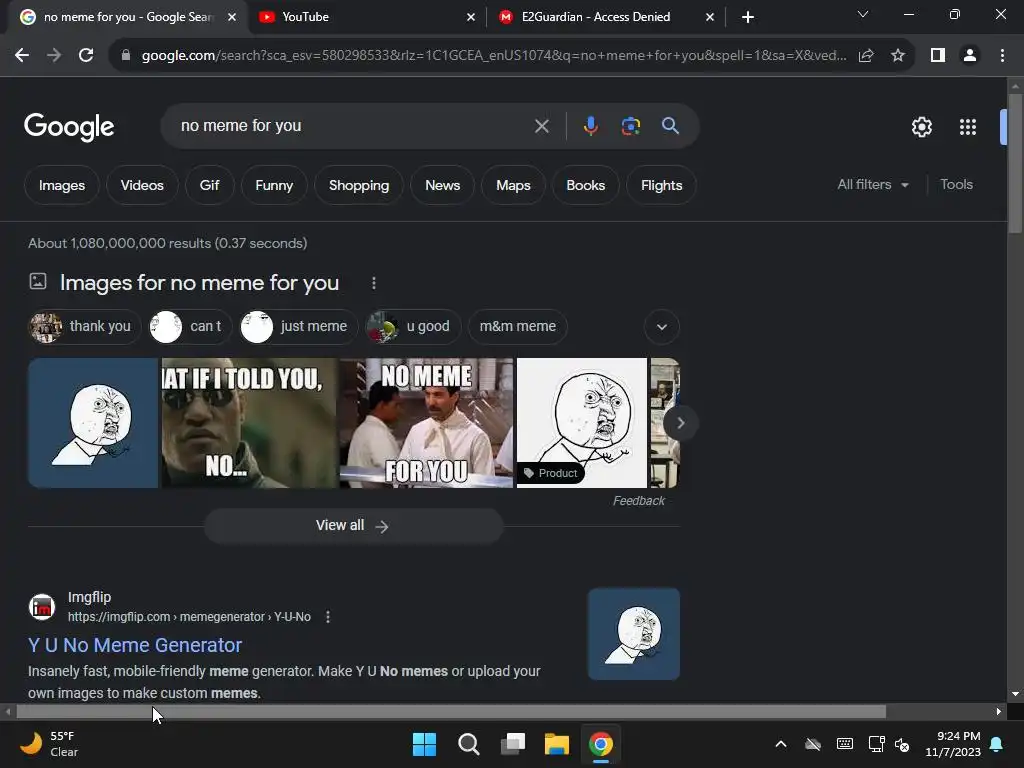Open Y U No Meme Generator link
The height and width of the screenshot is (768, 1024).
(135, 645)
